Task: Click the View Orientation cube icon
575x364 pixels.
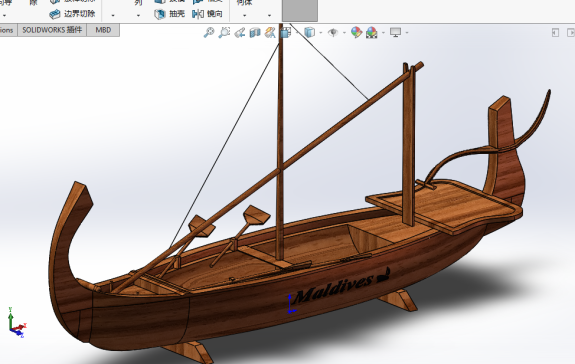Action: click(286, 32)
